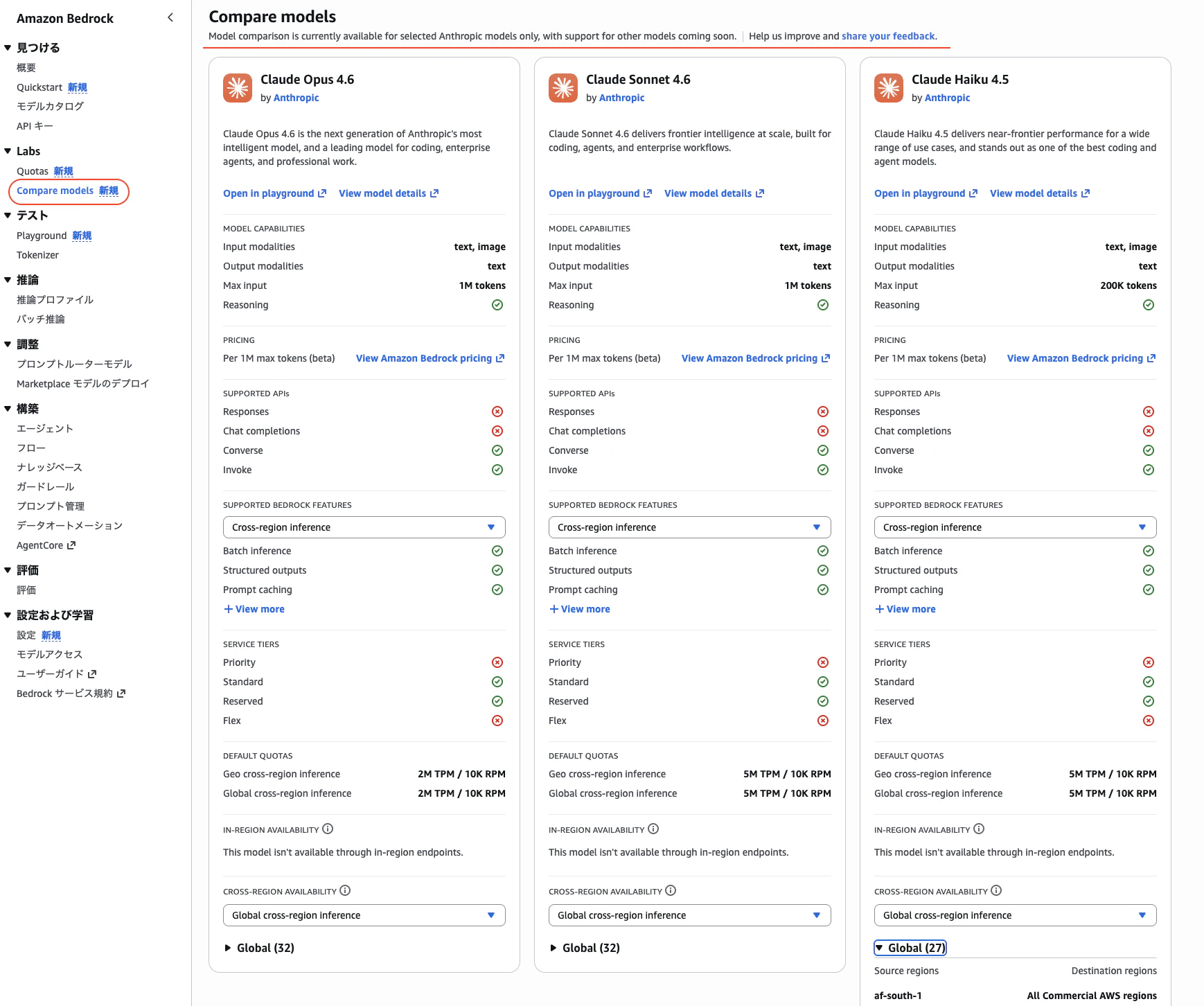Expand Global (32) under Claude Sonnet 4.6
The image size is (1204, 1006).
[585, 948]
